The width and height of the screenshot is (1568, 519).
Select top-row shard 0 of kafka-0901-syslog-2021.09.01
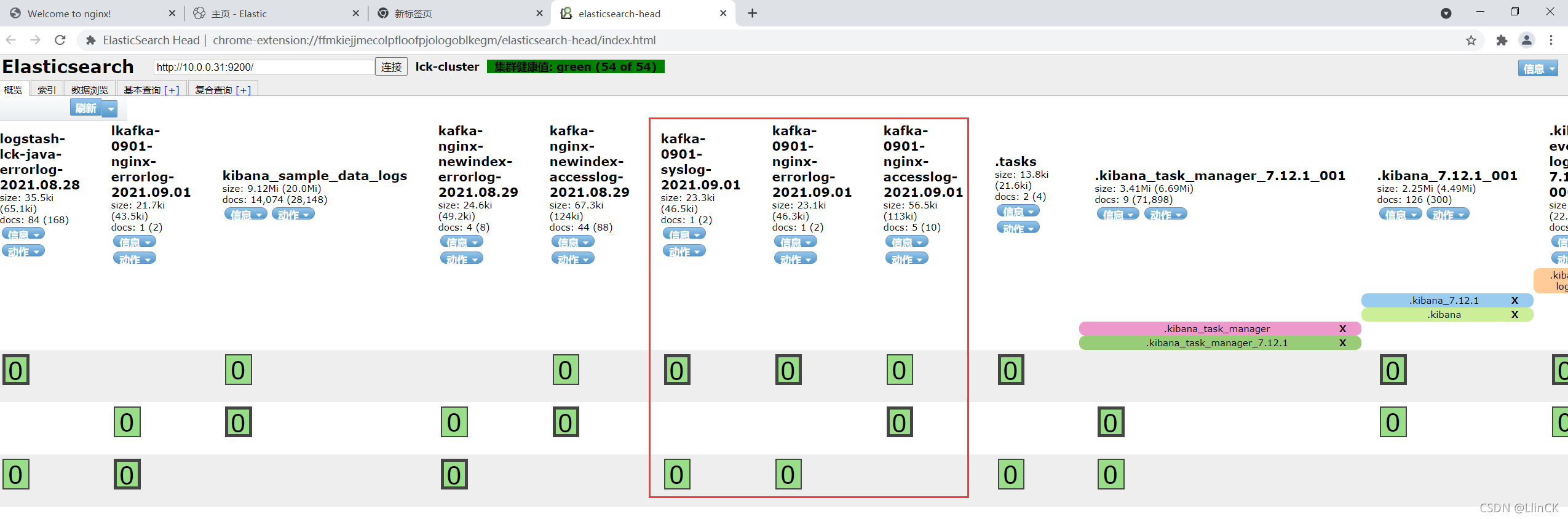(x=677, y=370)
